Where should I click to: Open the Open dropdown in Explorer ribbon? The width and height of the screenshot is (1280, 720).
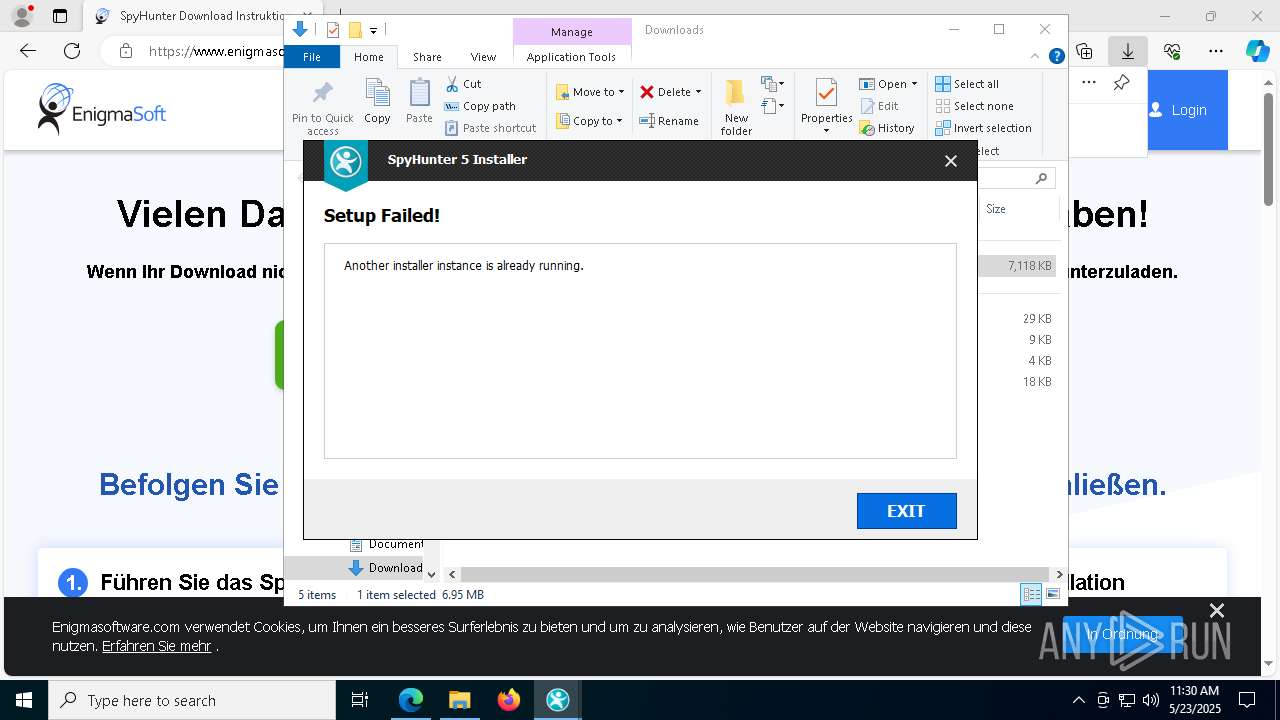click(x=888, y=84)
